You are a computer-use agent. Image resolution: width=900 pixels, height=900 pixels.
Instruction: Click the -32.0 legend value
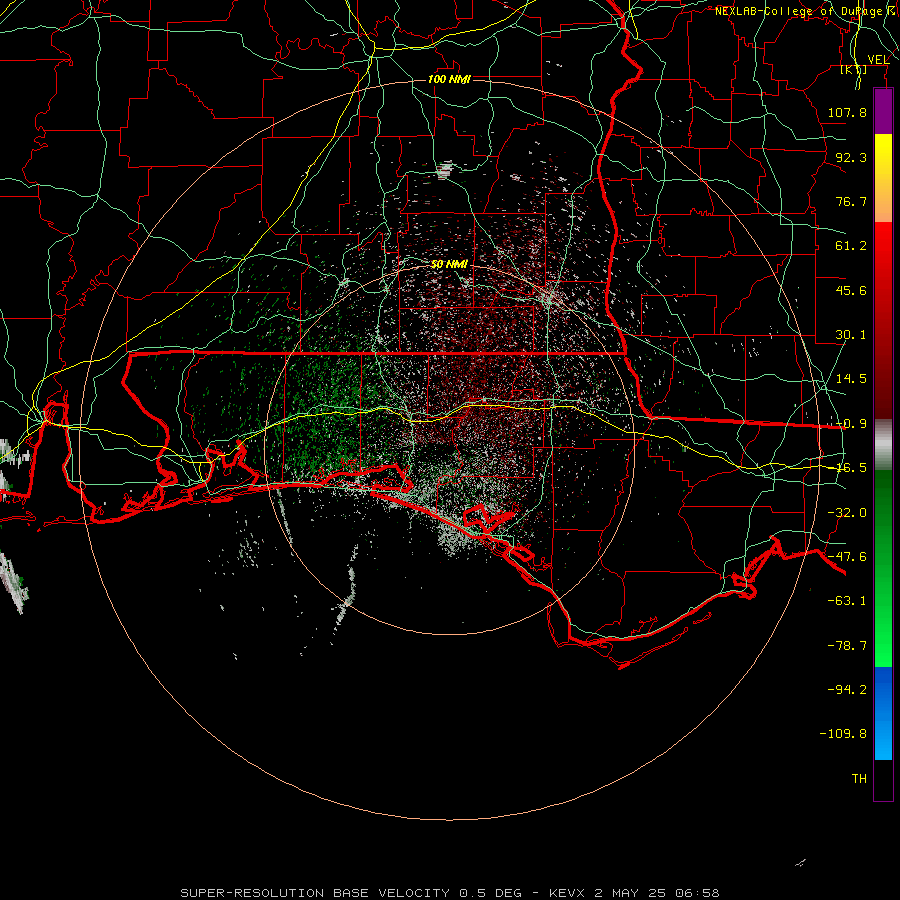click(847, 513)
